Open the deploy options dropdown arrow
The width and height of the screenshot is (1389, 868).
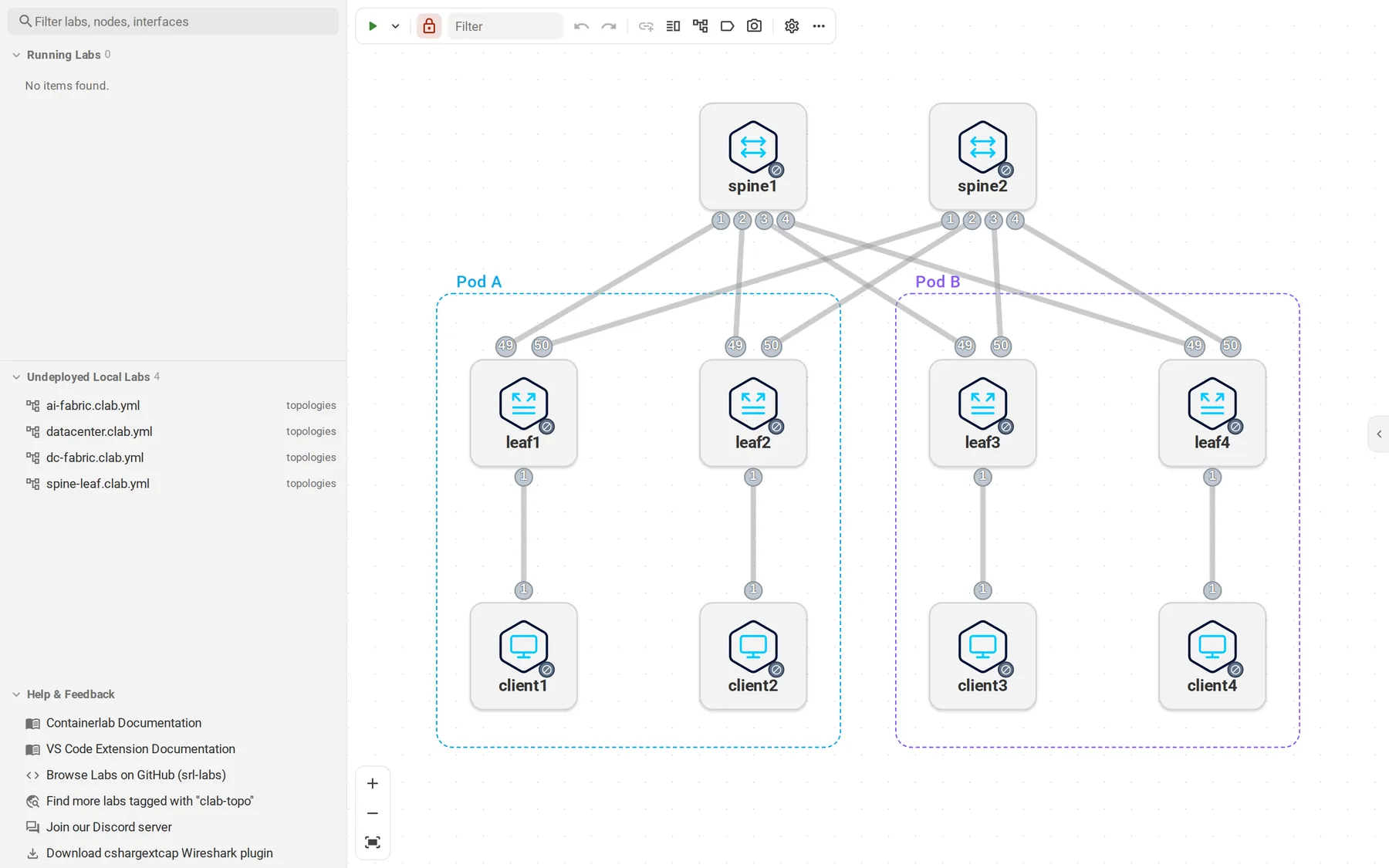[395, 26]
